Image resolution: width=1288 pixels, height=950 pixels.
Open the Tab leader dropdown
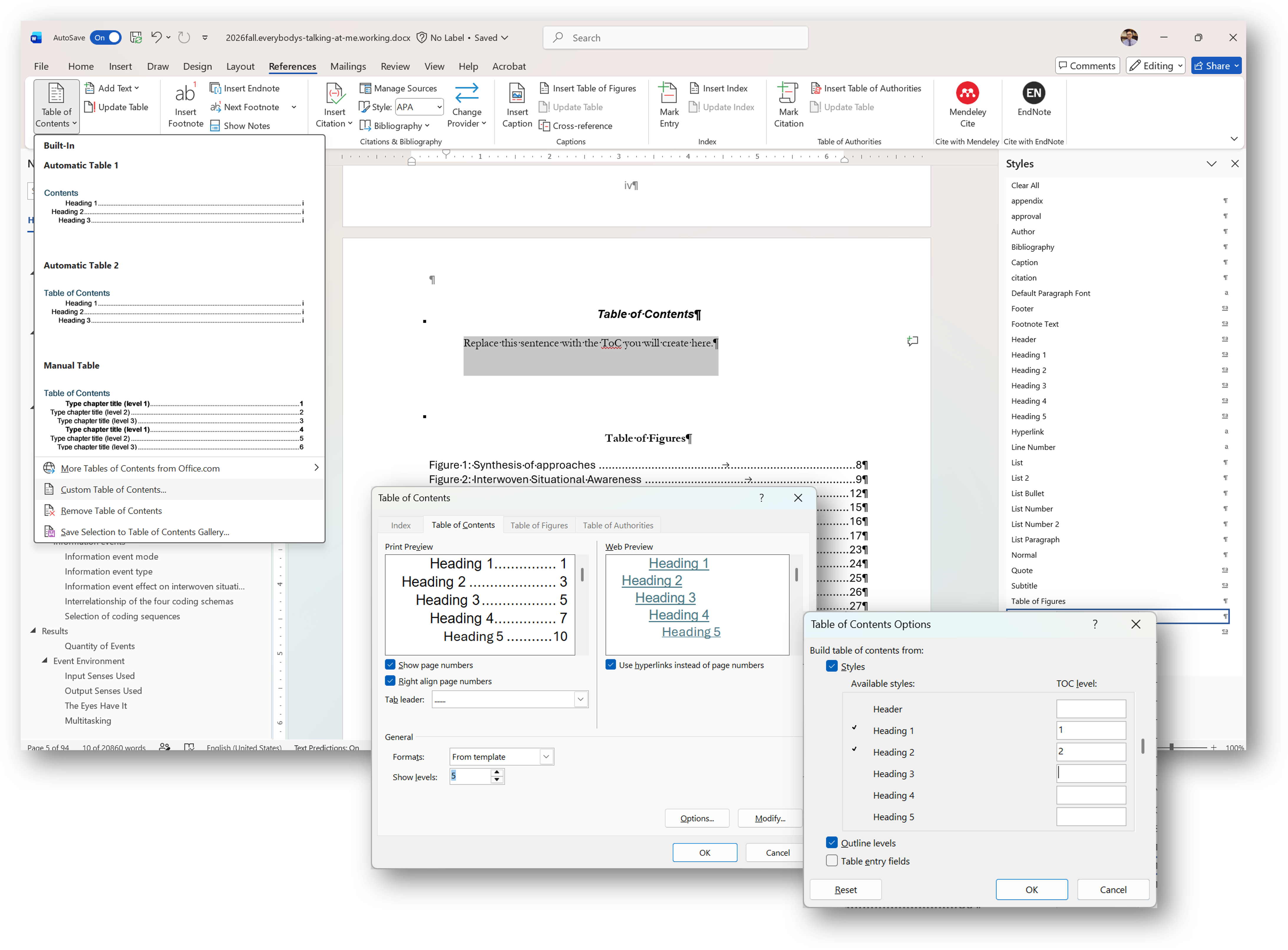pos(580,699)
